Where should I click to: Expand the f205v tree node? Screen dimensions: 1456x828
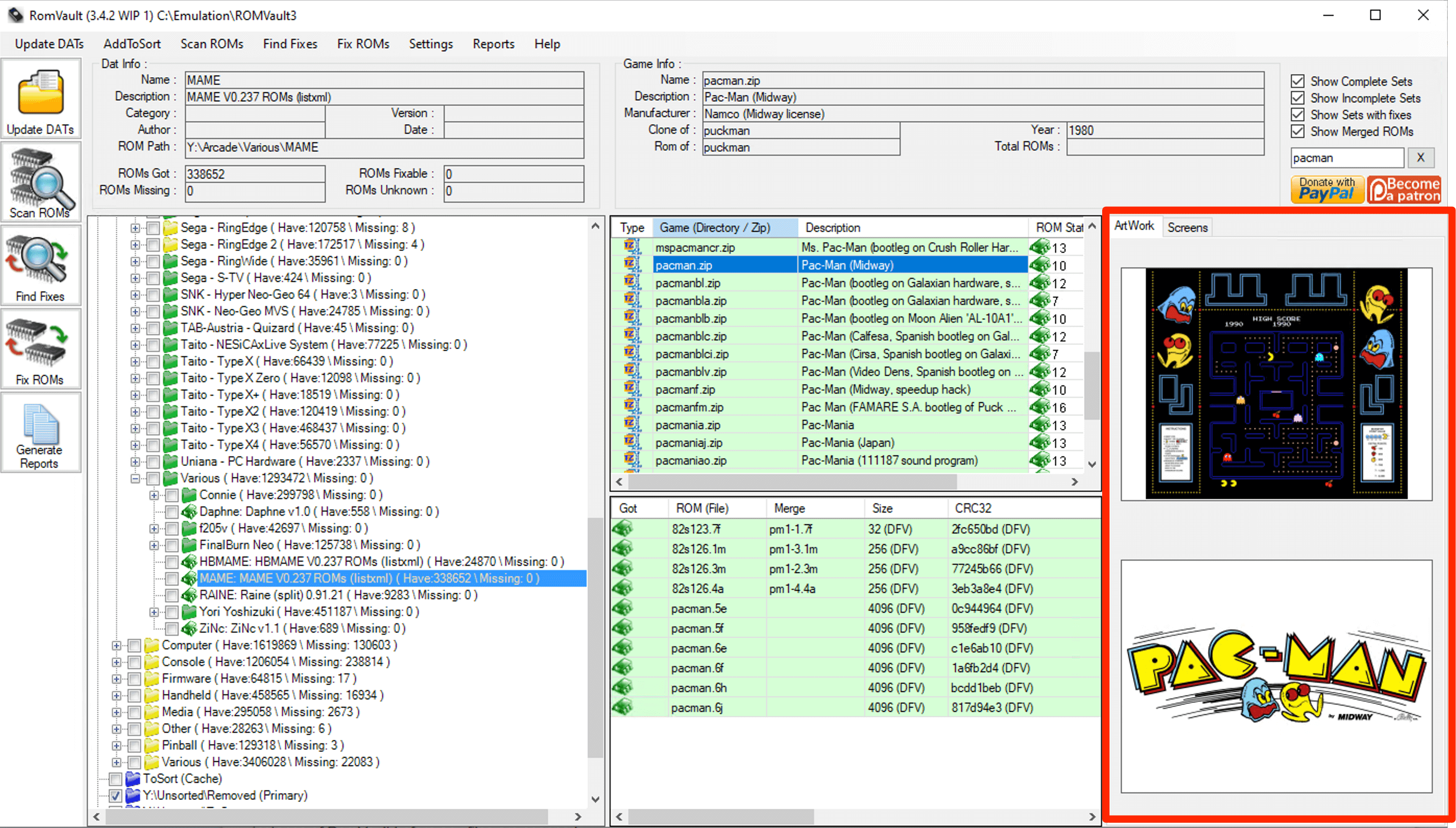[153, 528]
